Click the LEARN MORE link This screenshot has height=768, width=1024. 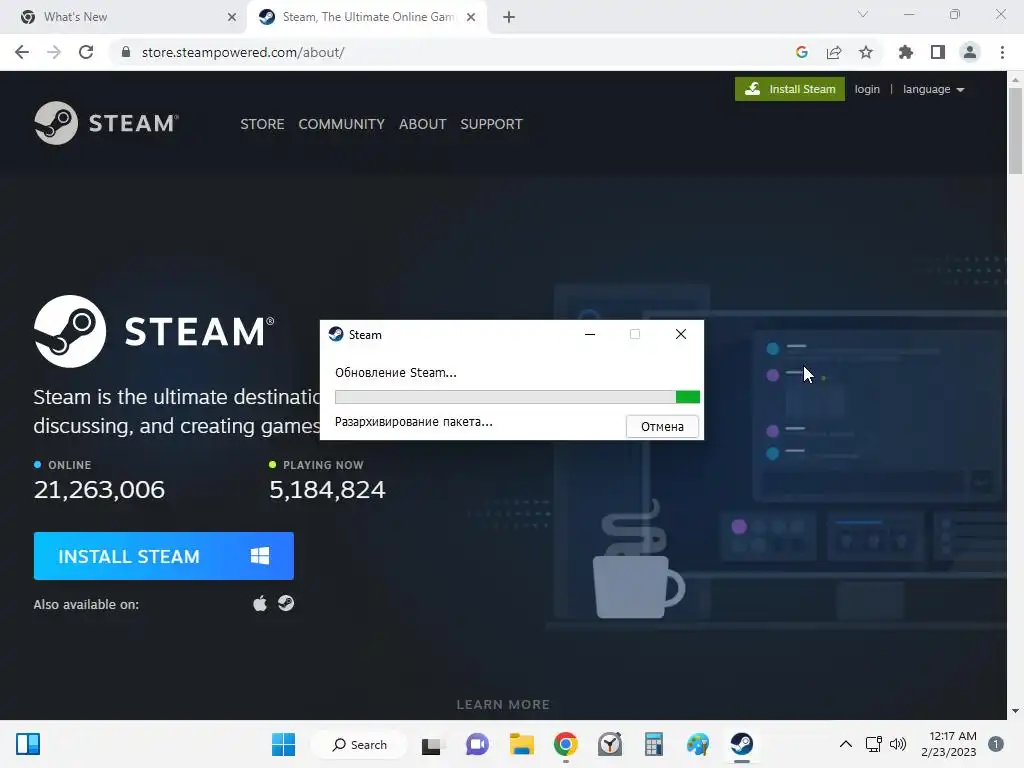click(503, 705)
